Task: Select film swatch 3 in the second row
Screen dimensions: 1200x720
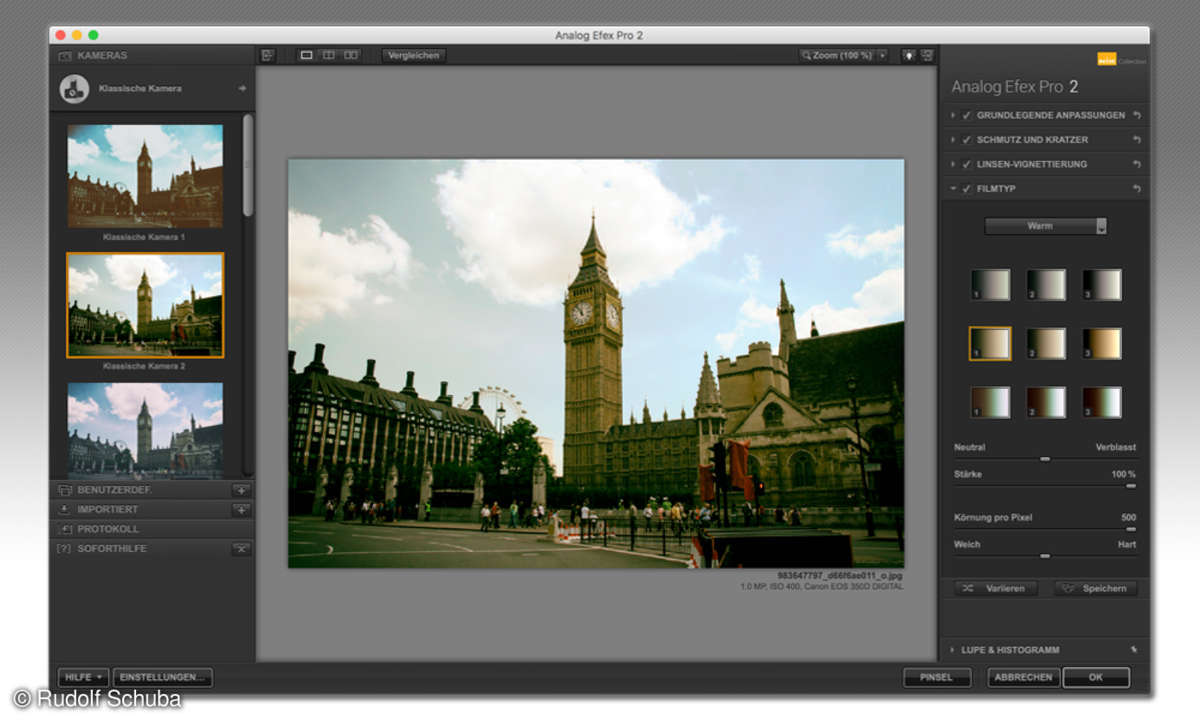Action: [1102, 343]
